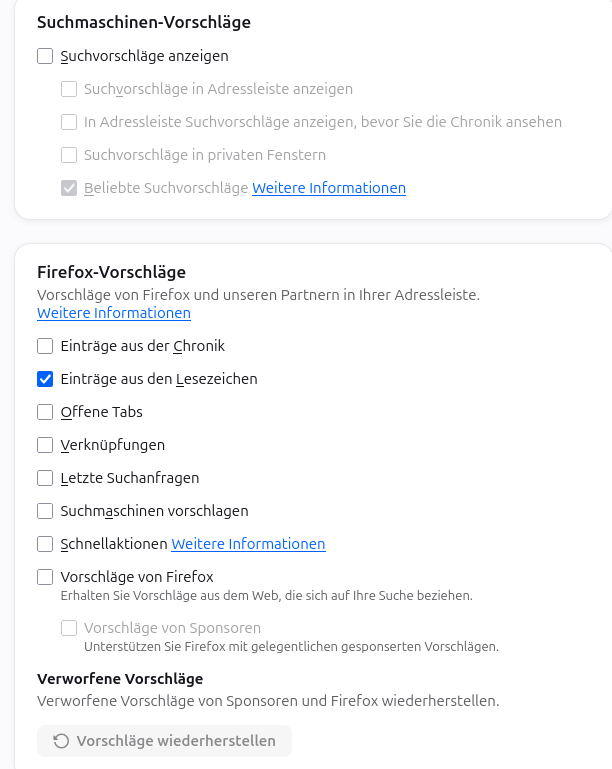Check In Adressleiste Suchvorschläge anzeigen, bevor Chronik
Viewport: 612px width, 769px height.
[x=69, y=122]
